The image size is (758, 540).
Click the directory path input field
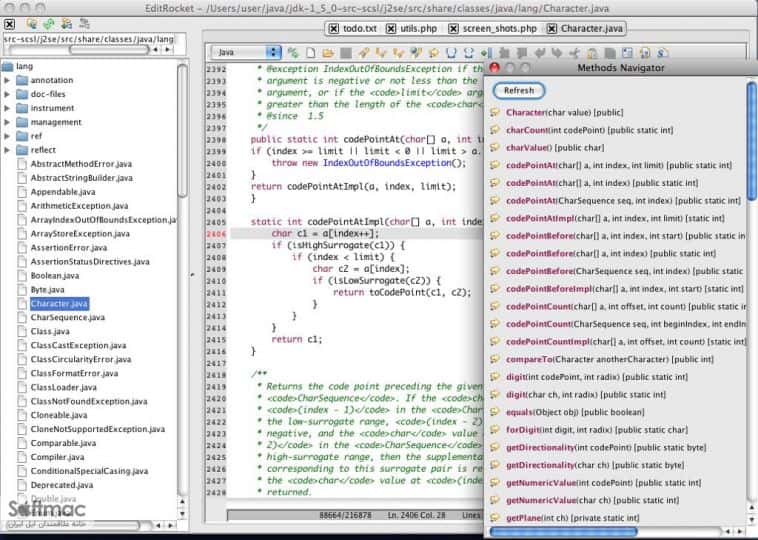pos(88,39)
